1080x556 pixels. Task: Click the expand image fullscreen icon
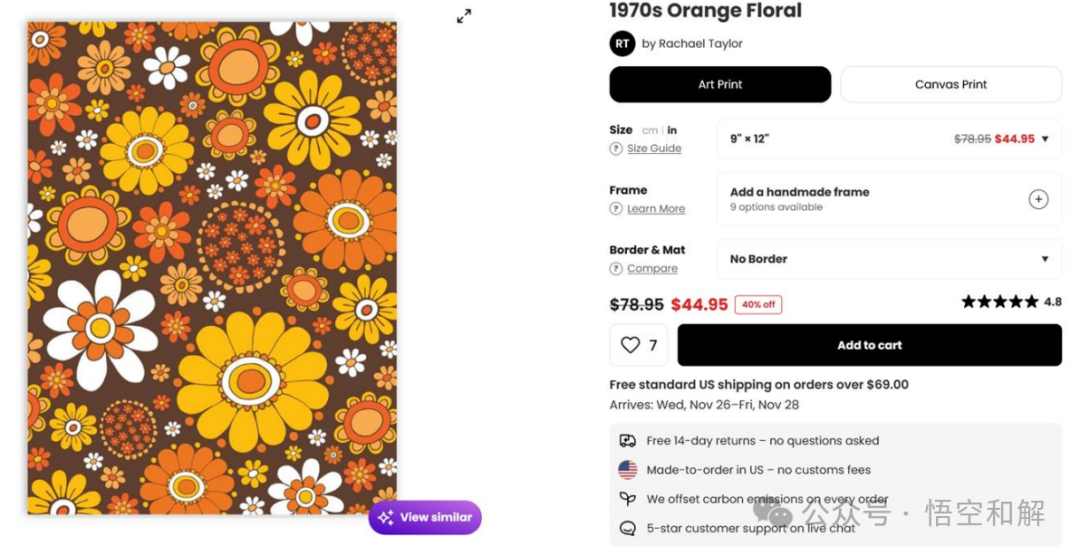coord(464,16)
